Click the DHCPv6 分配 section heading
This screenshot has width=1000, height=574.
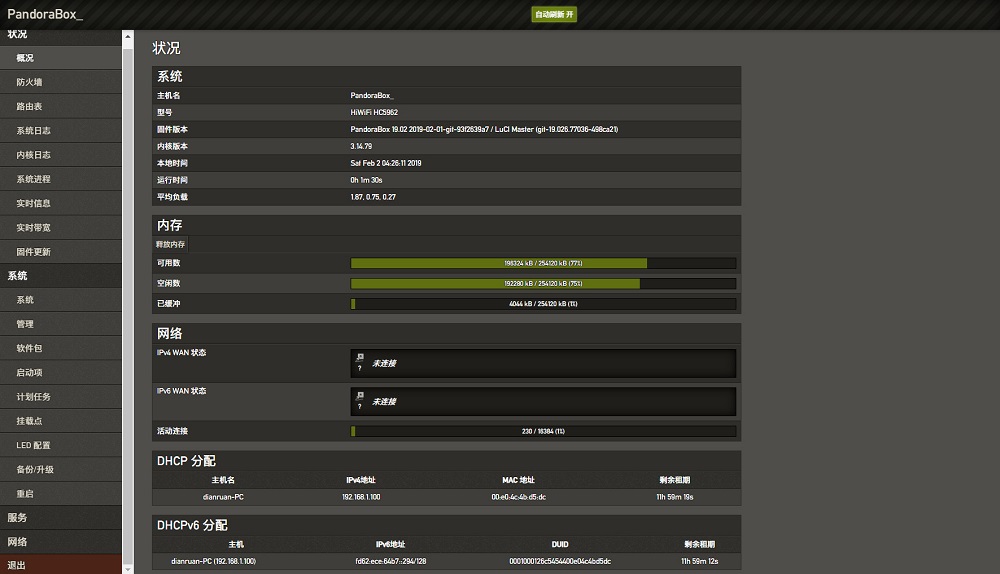point(193,525)
